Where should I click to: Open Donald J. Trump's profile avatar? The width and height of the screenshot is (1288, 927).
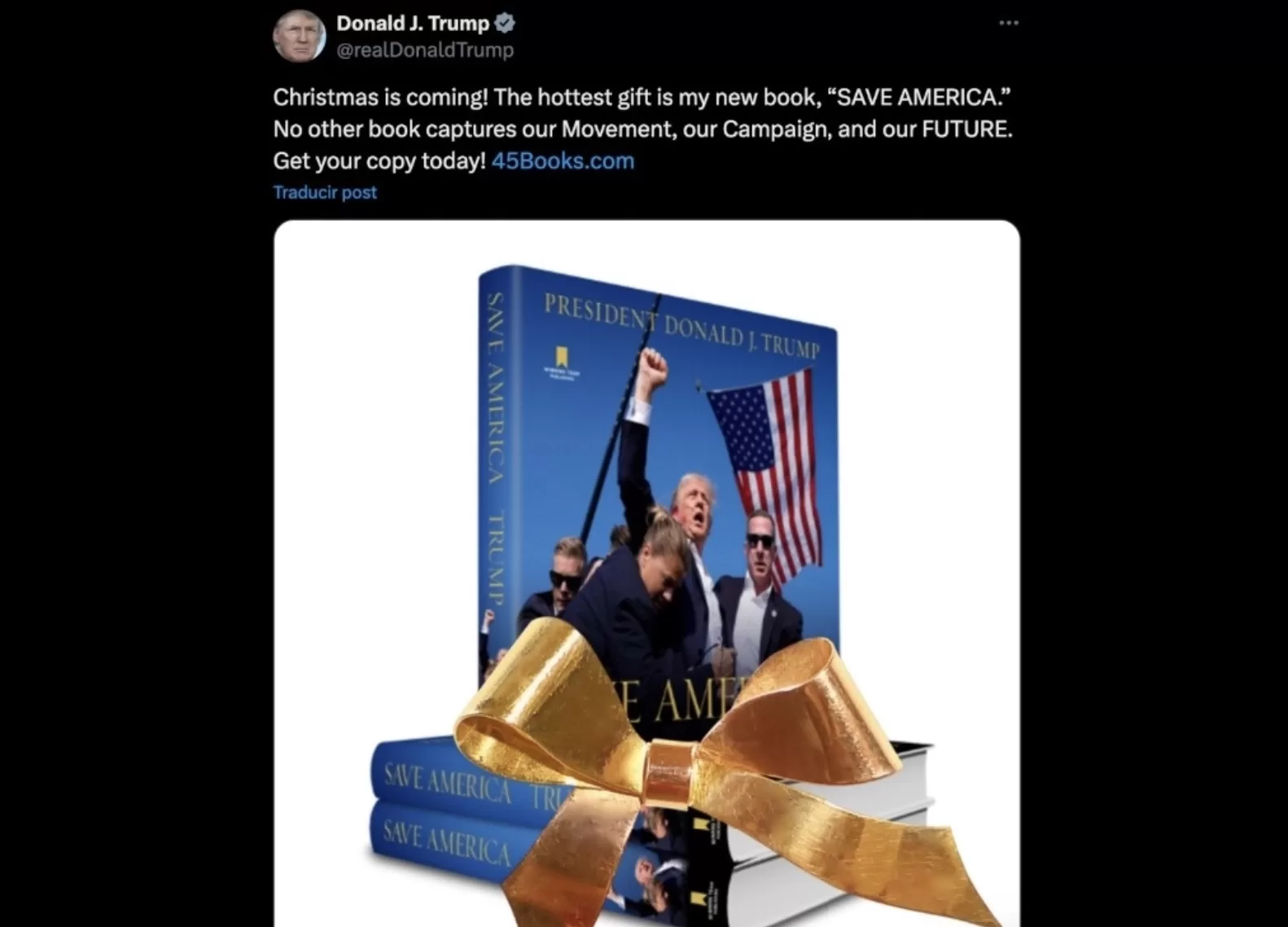click(x=299, y=36)
